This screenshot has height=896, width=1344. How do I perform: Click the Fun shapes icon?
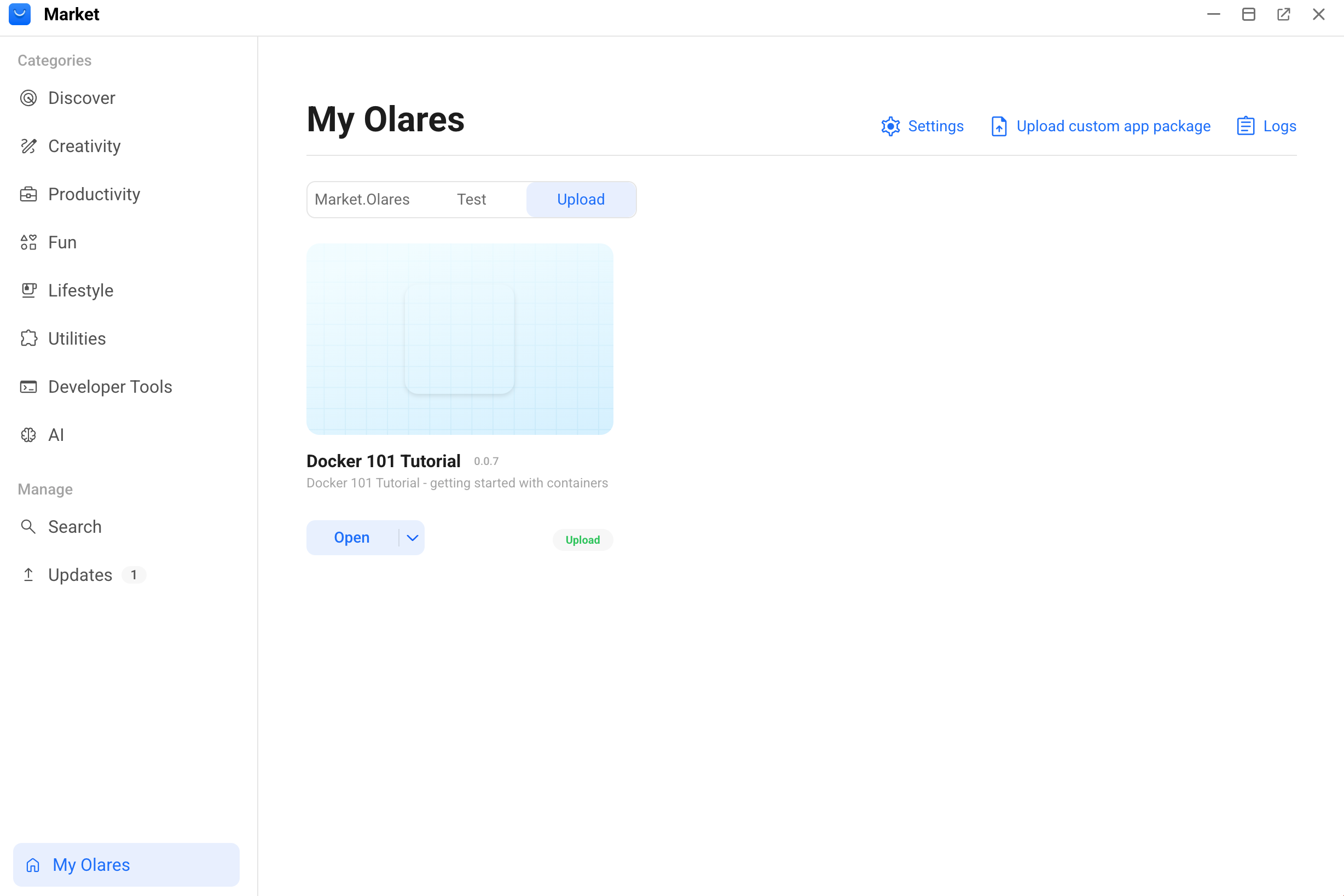click(x=28, y=242)
